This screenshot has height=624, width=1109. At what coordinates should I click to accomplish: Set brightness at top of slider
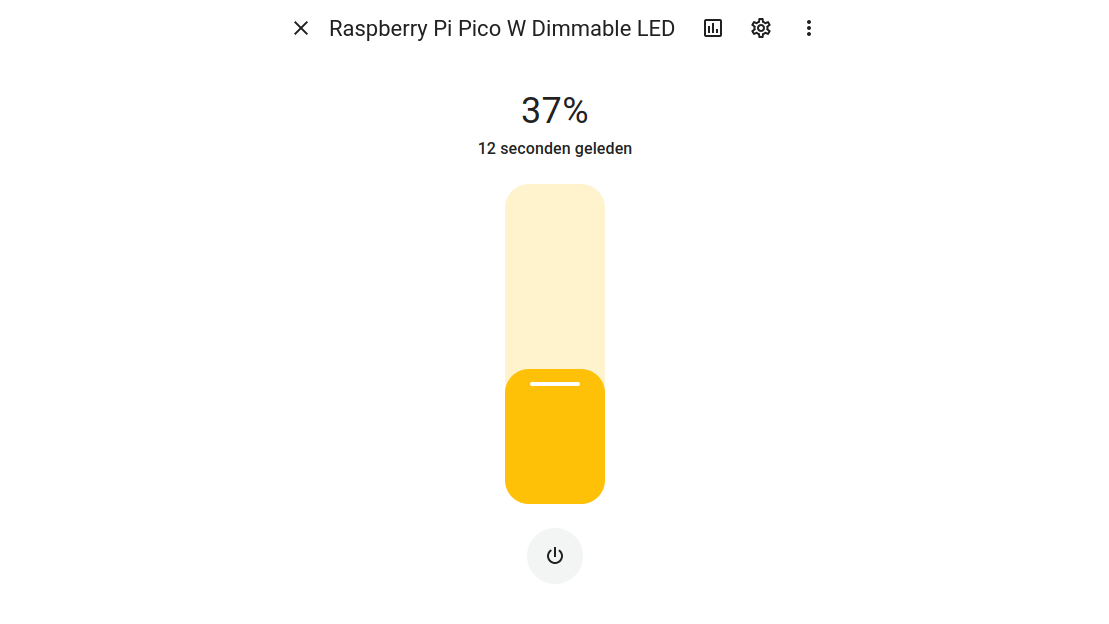click(x=555, y=190)
